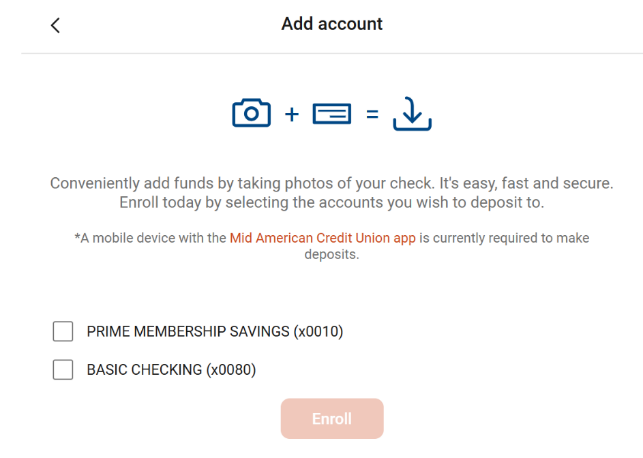Image resolution: width=643 pixels, height=458 pixels.
Task: Click the 'Conveniently add funds' description line
Action: point(332,183)
